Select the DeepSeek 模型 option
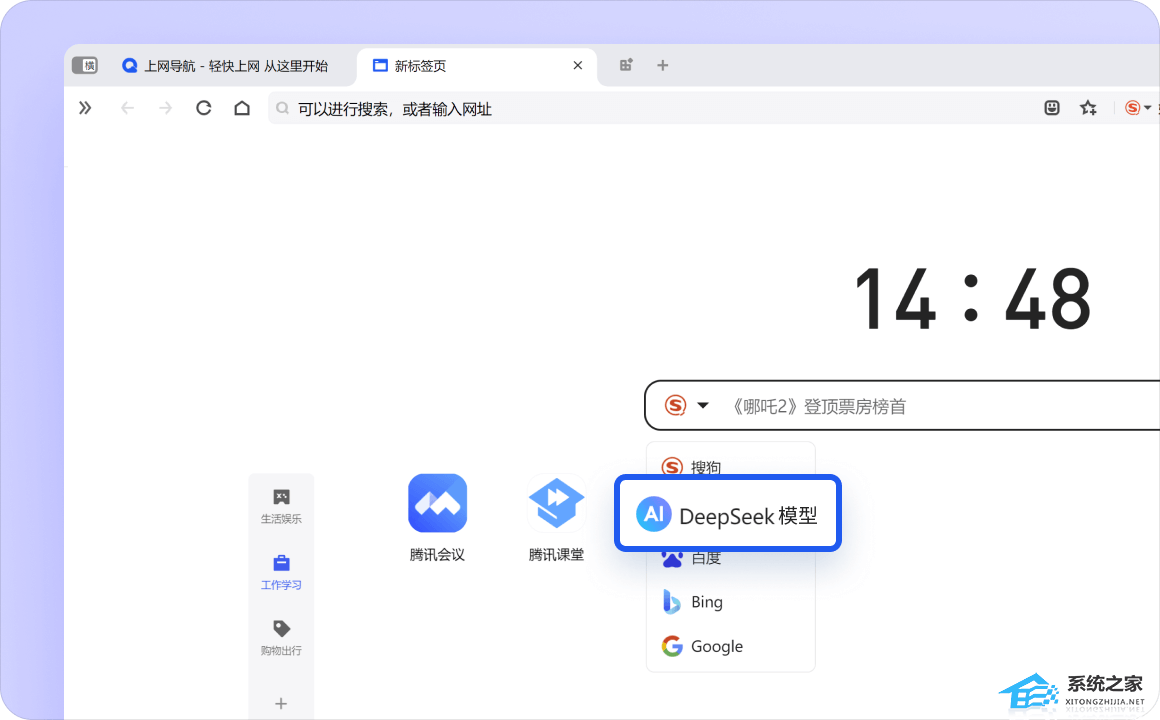 pos(728,514)
